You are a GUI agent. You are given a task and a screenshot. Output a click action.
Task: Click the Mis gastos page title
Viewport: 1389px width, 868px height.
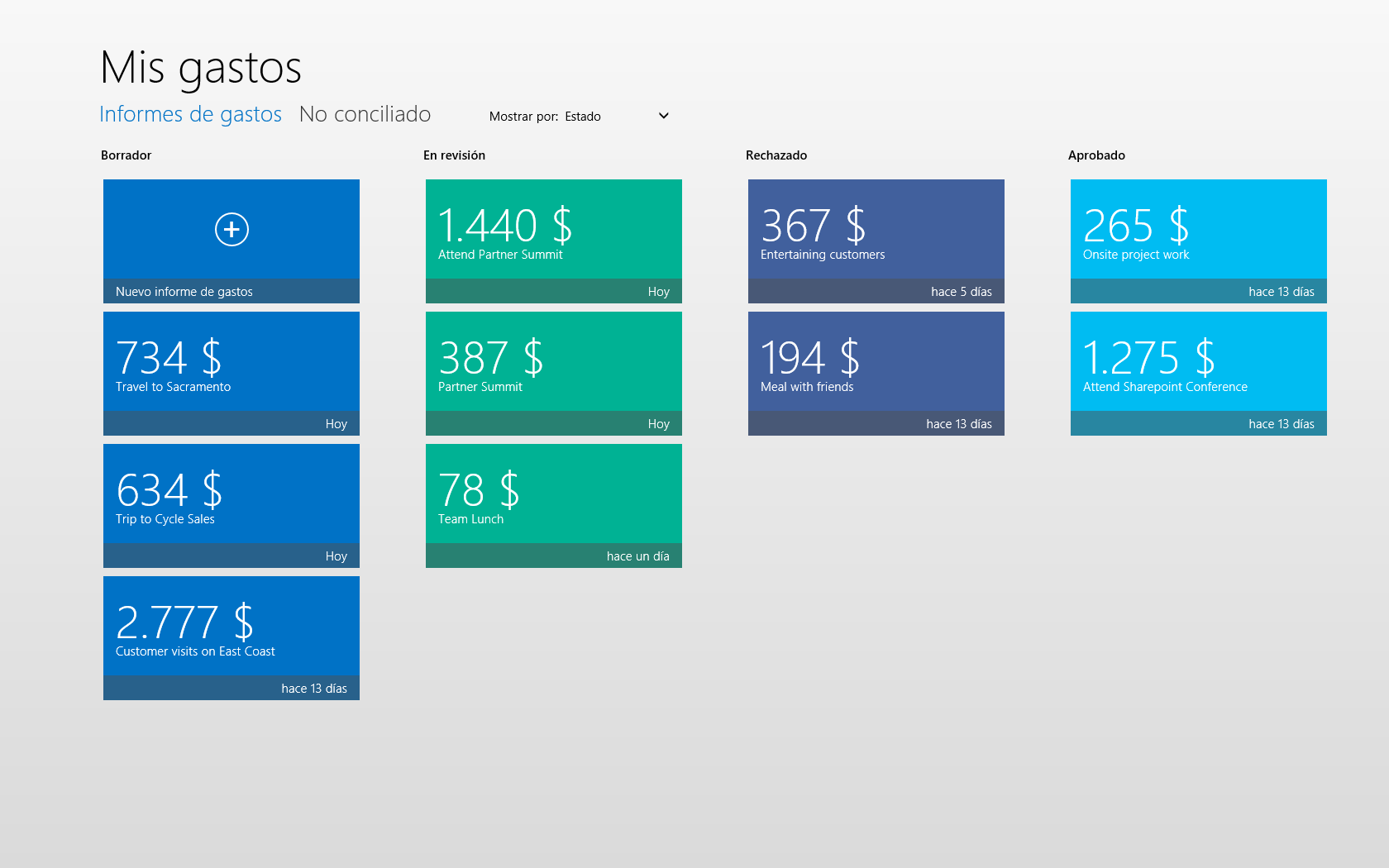click(x=201, y=68)
